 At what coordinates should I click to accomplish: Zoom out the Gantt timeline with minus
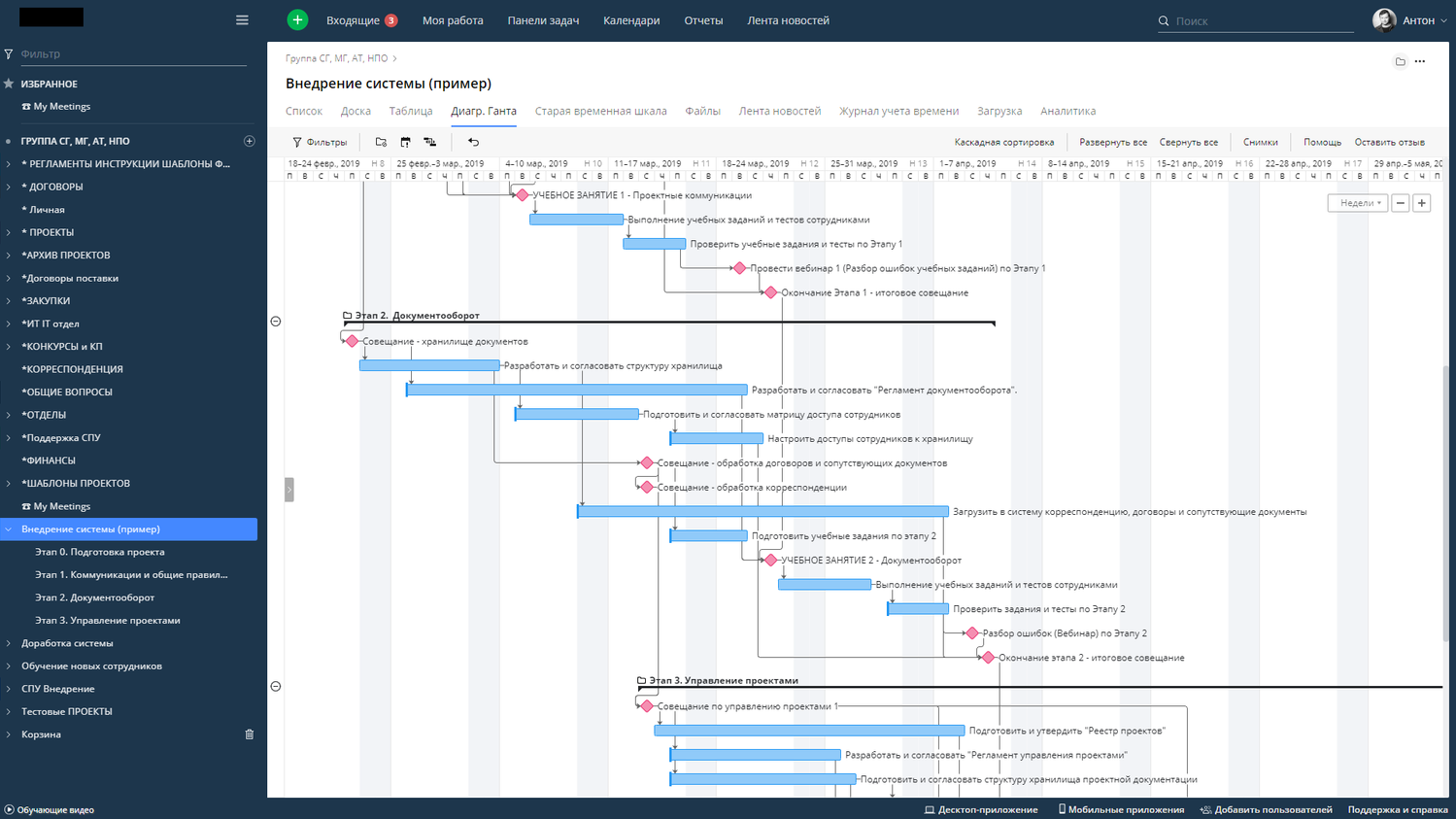coord(1401,203)
